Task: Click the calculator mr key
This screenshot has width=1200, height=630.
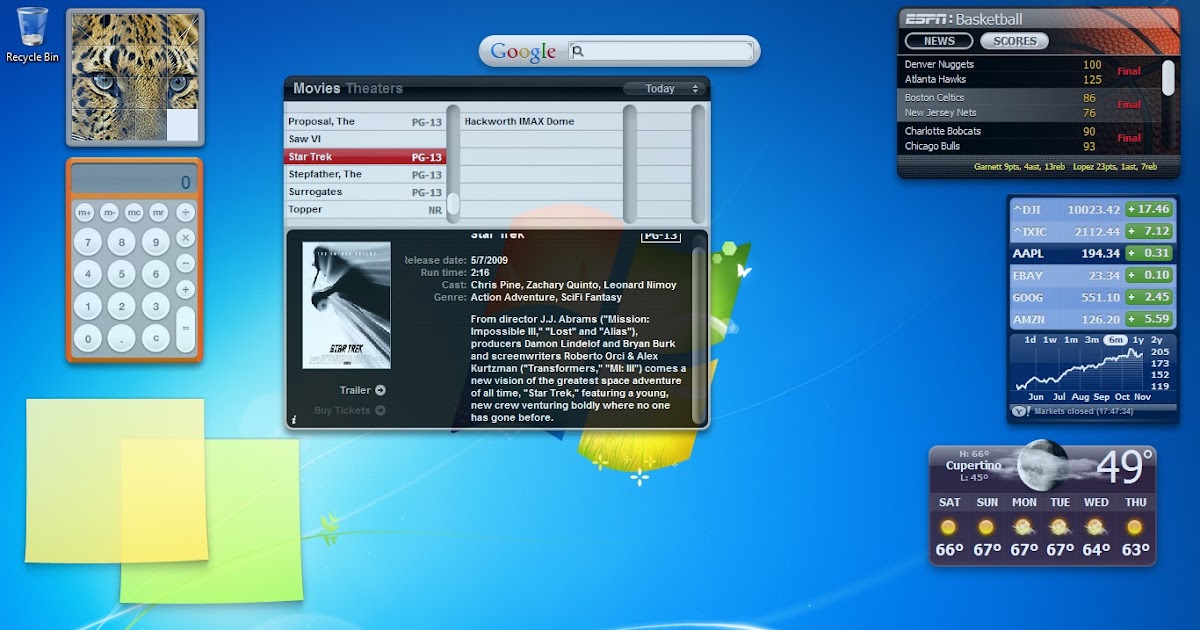Action: point(159,212)
